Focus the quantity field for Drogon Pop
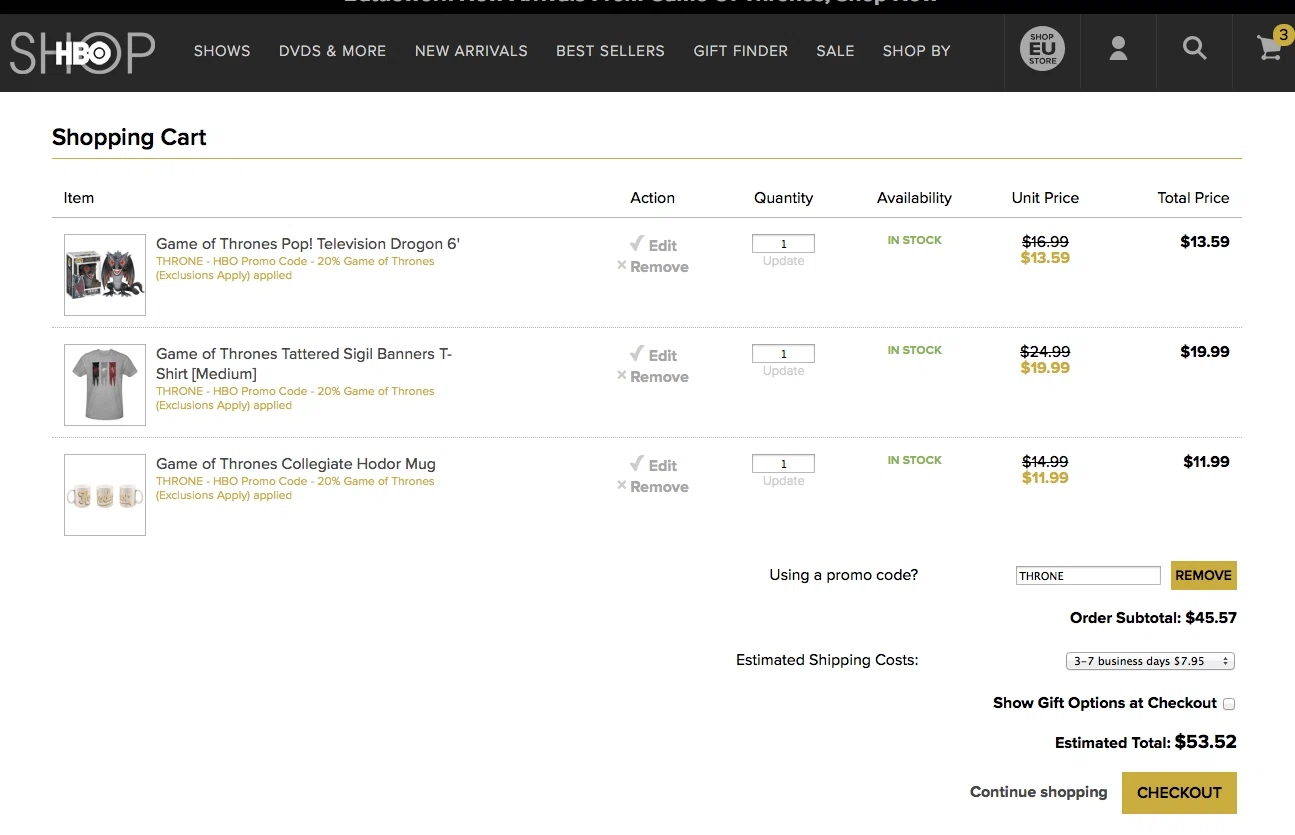The height and width of the screenshot is (835, 1295). tap(783, 243)
